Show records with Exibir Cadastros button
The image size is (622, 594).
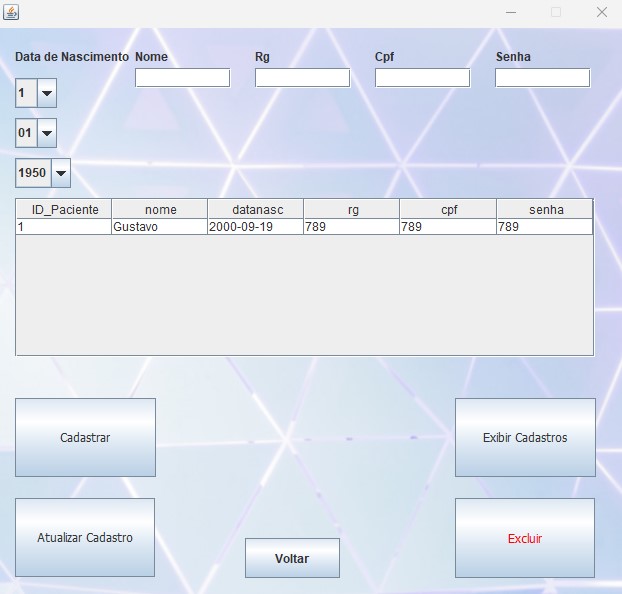525,437
